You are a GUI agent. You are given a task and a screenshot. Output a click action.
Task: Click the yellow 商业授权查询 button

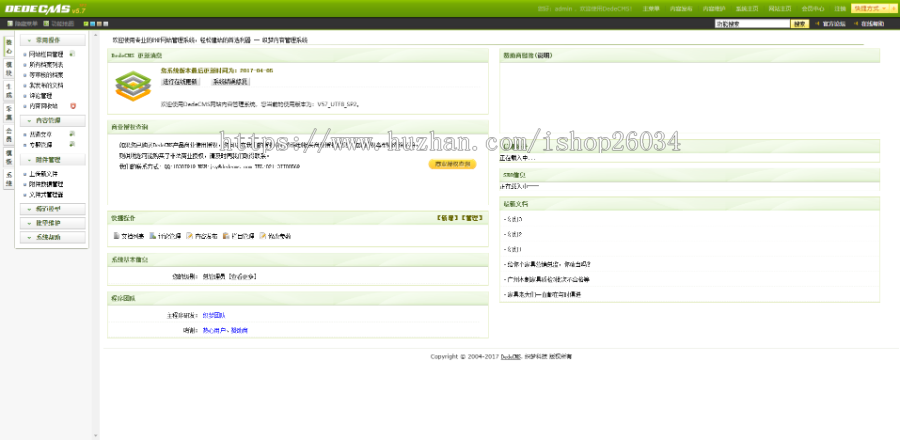coord(452,164)
